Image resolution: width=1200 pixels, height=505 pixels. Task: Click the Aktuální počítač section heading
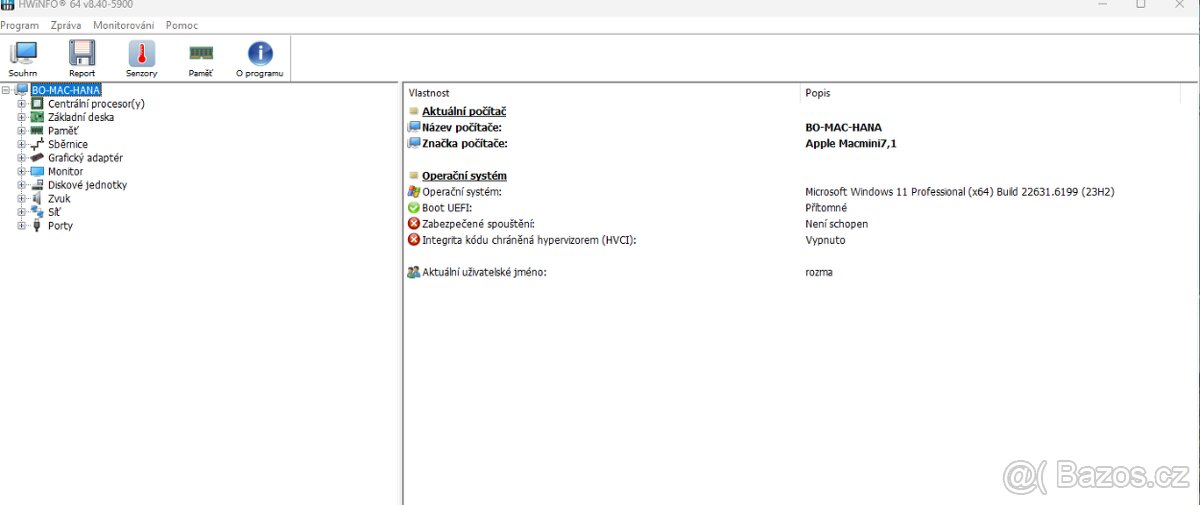tap(464, 111)
